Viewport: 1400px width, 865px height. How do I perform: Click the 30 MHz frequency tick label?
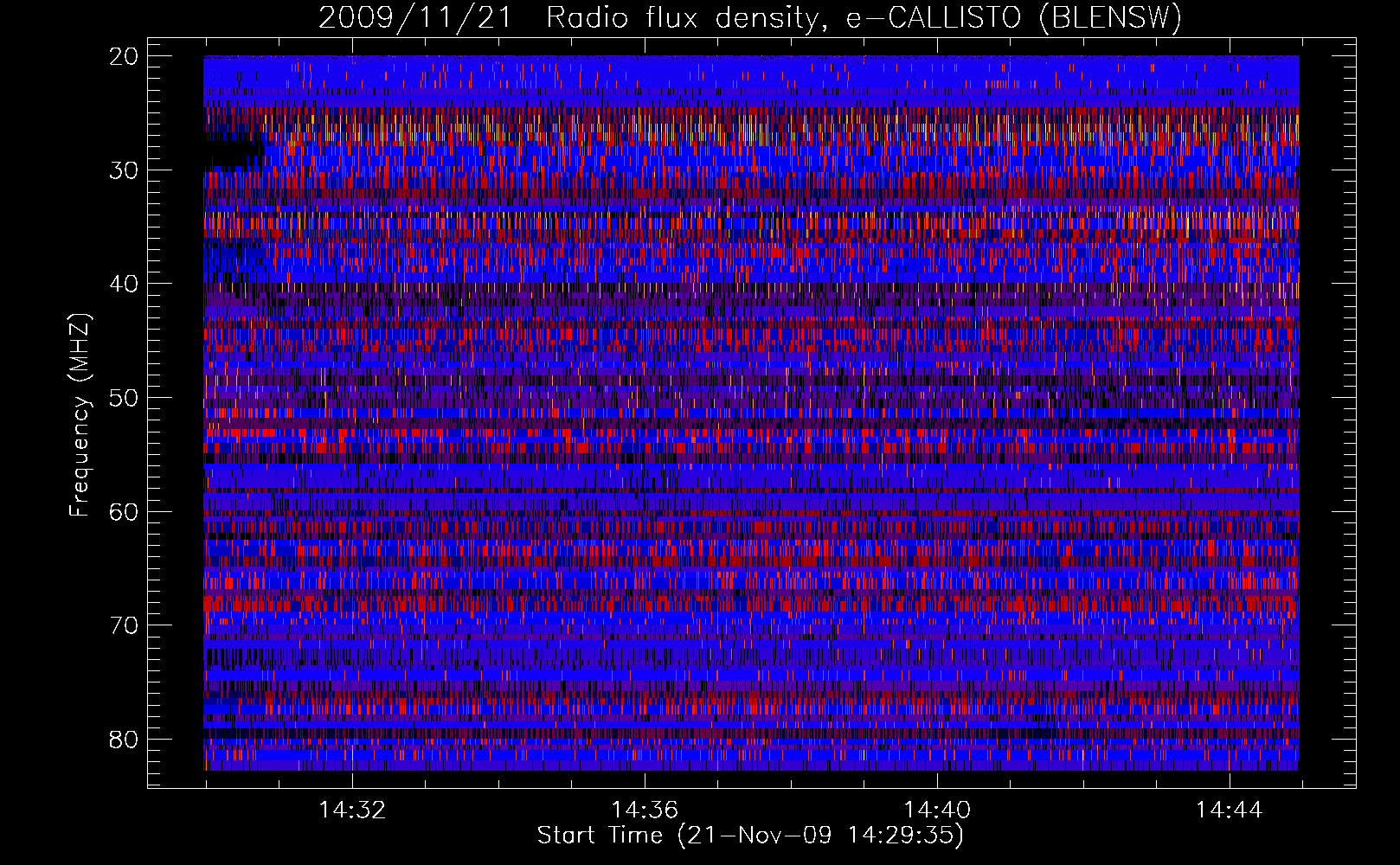pos(124,170)
